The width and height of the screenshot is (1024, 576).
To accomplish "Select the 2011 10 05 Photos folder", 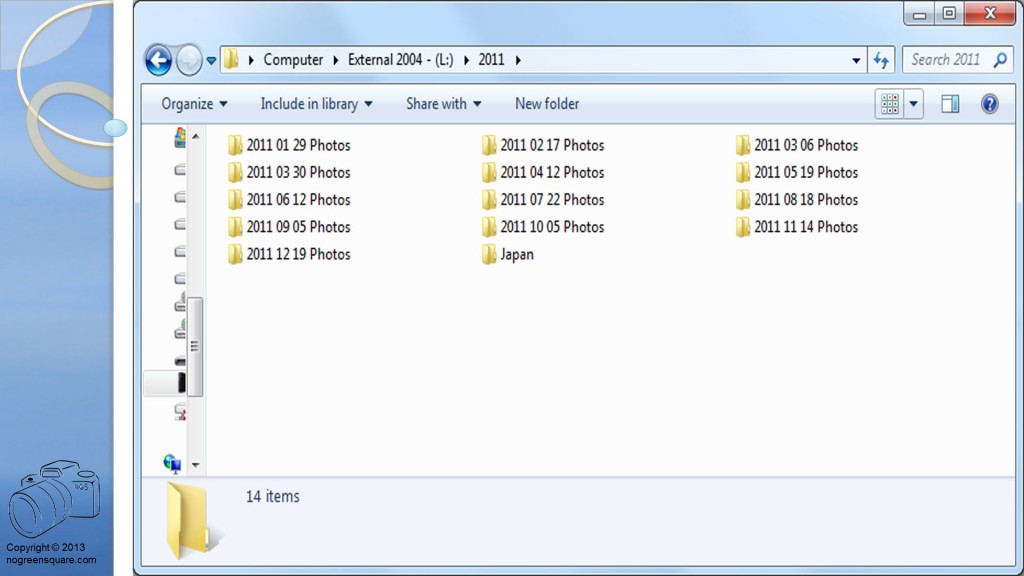I will 543,227.
